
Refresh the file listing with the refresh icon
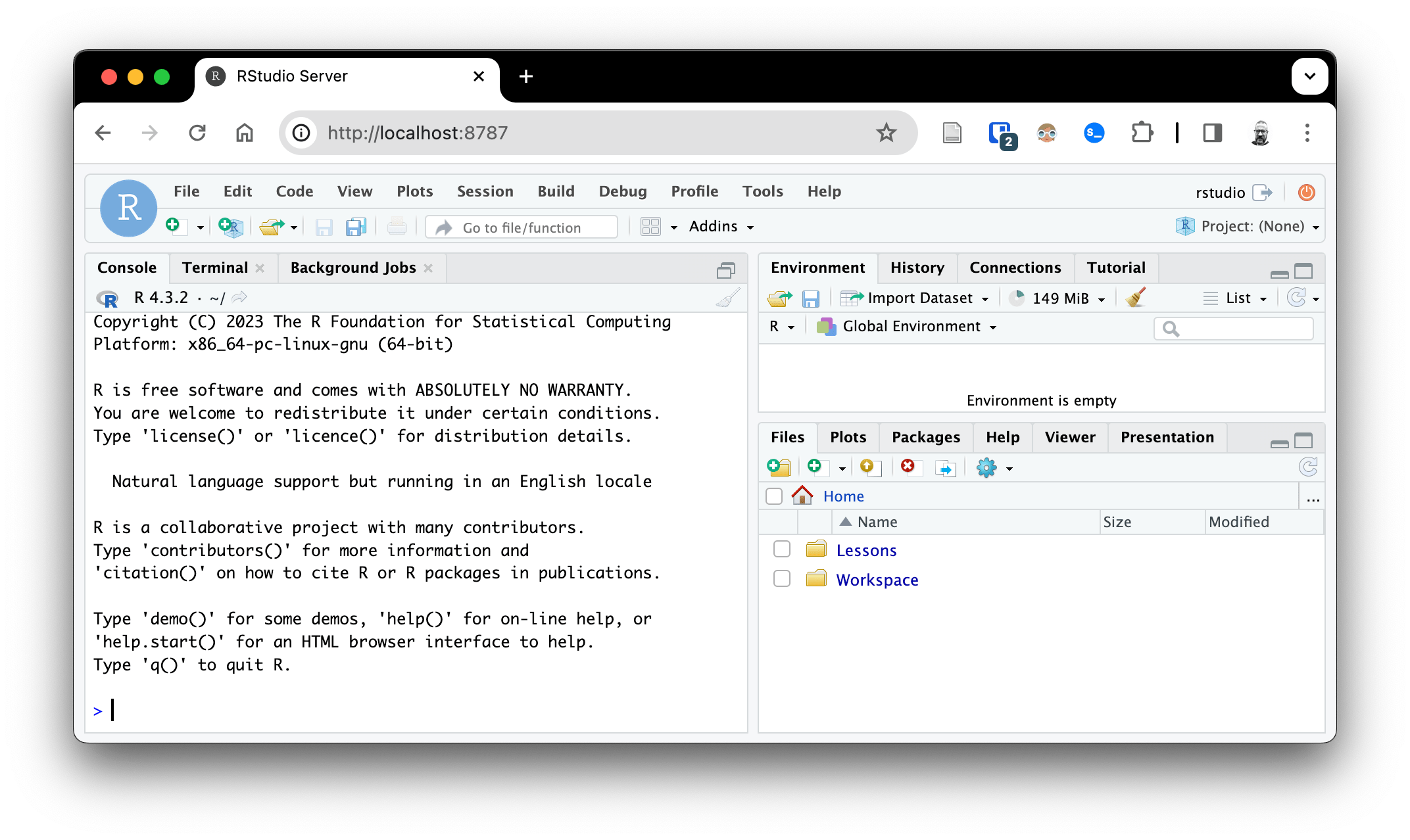[1307, 467]
